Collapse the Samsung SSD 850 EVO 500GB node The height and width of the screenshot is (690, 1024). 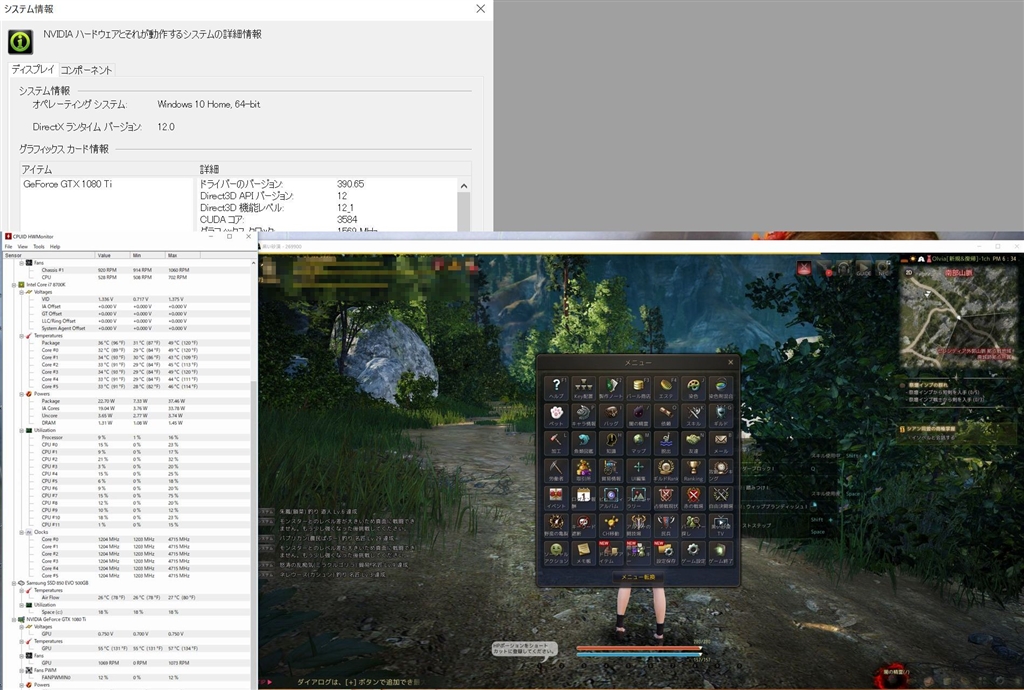click(14, 583)
